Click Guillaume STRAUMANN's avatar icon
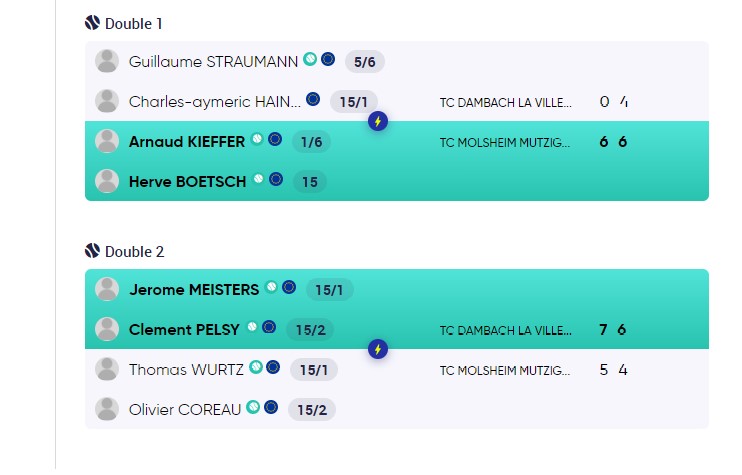The image size is (742, 475). (107, 62)
